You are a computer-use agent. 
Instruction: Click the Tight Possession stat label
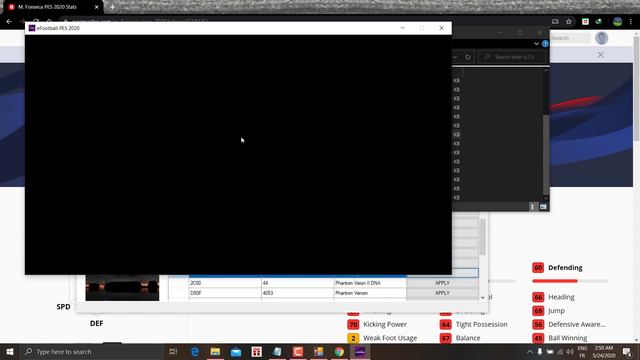pyautogui.click(x=482, y=324)
